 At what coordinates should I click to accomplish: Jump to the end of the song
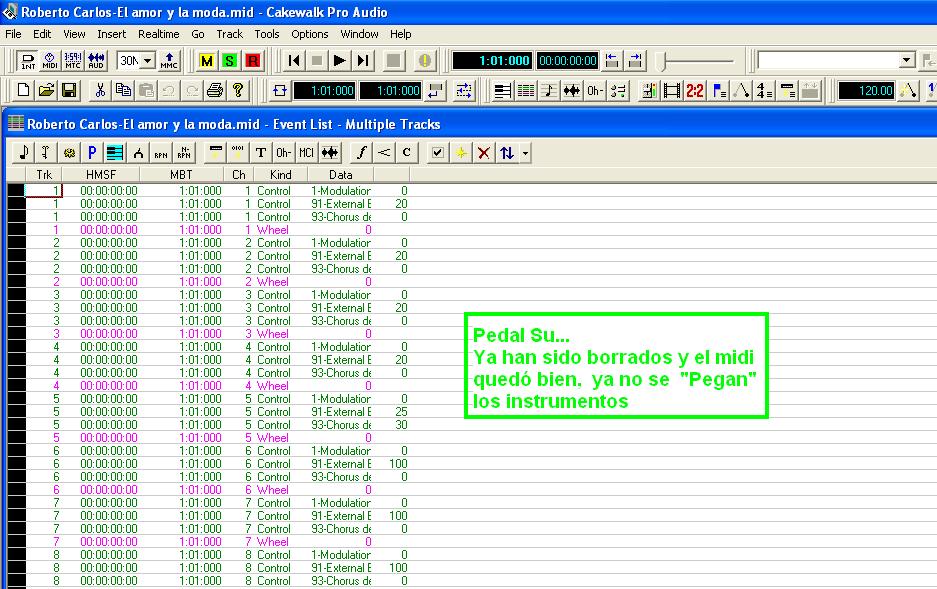362,60
